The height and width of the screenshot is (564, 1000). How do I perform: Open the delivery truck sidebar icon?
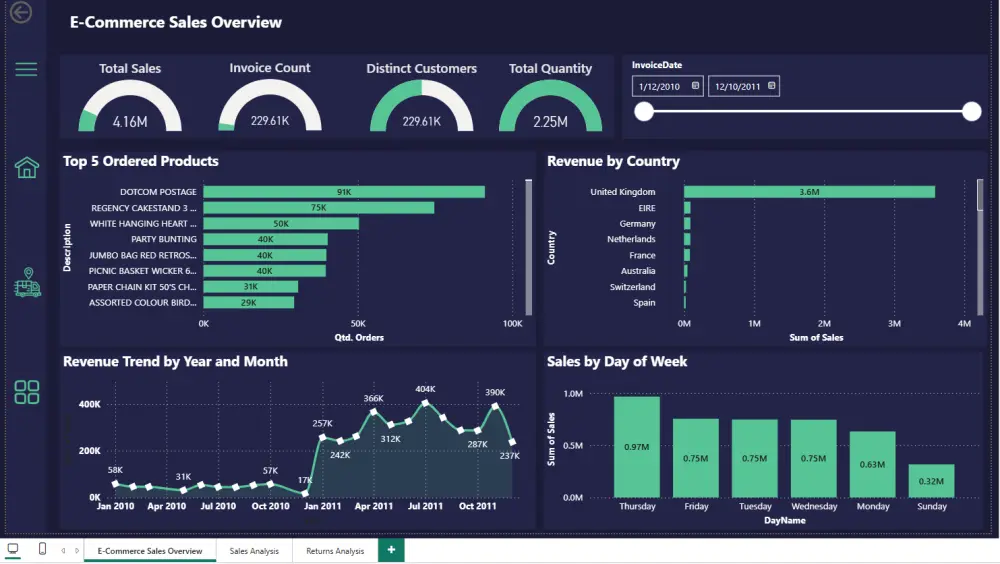point(27,282)
